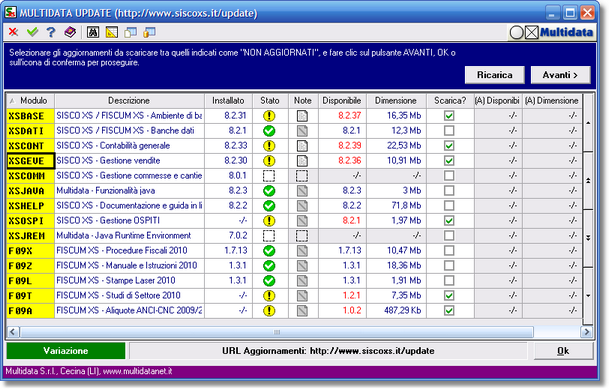The height and width of the screenshot is (390, 609).
Task: Click the horizontal scrollbar thumb
Action: tap(277, 332)
